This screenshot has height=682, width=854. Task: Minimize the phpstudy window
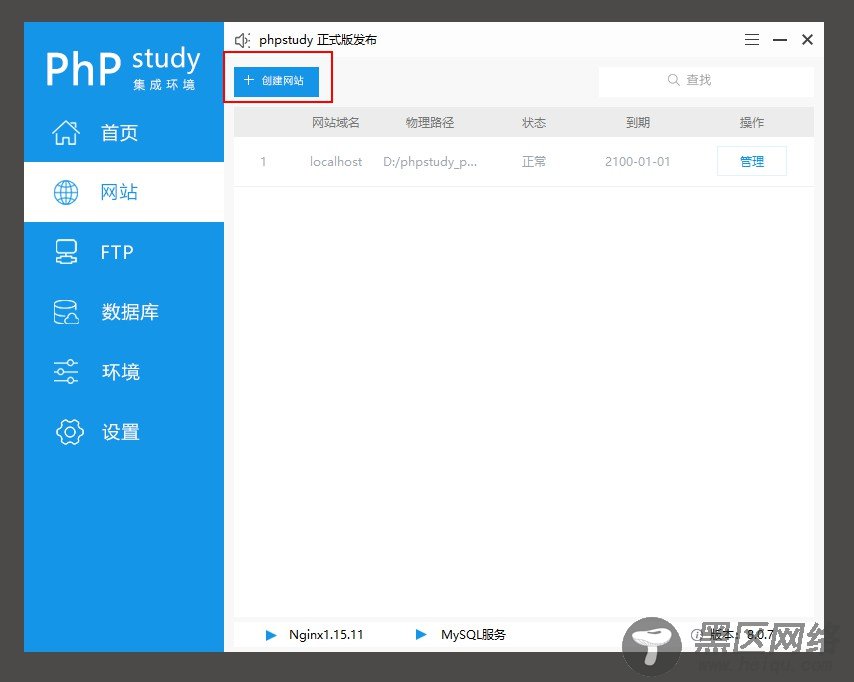780,40
